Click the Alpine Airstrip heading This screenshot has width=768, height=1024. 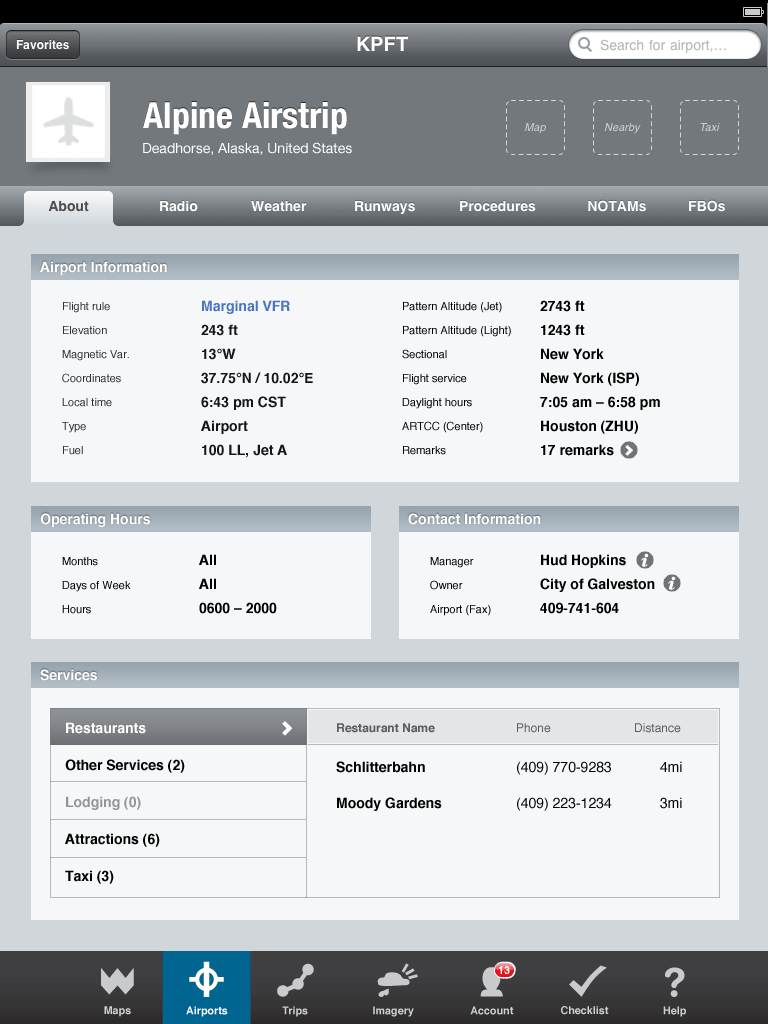tap(245, 116)
